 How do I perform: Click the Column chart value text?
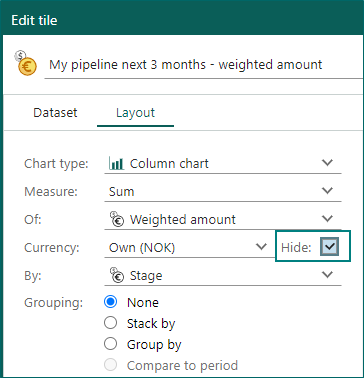[x=169, y=164]
